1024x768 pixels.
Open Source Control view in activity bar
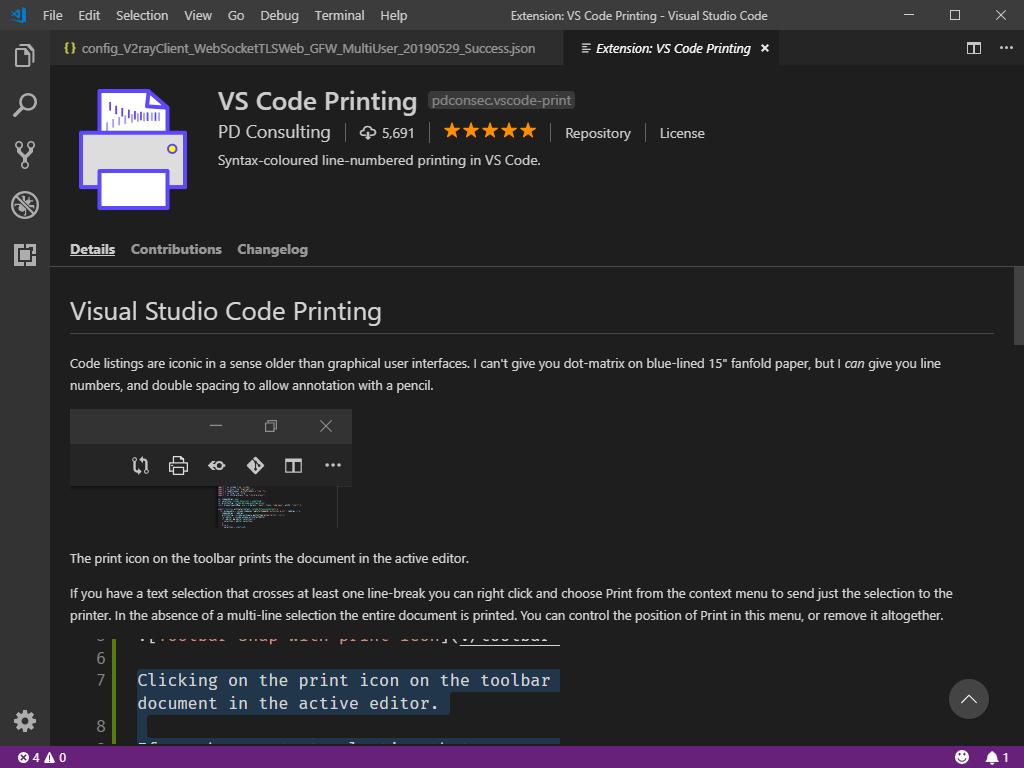tap(25, 155)
